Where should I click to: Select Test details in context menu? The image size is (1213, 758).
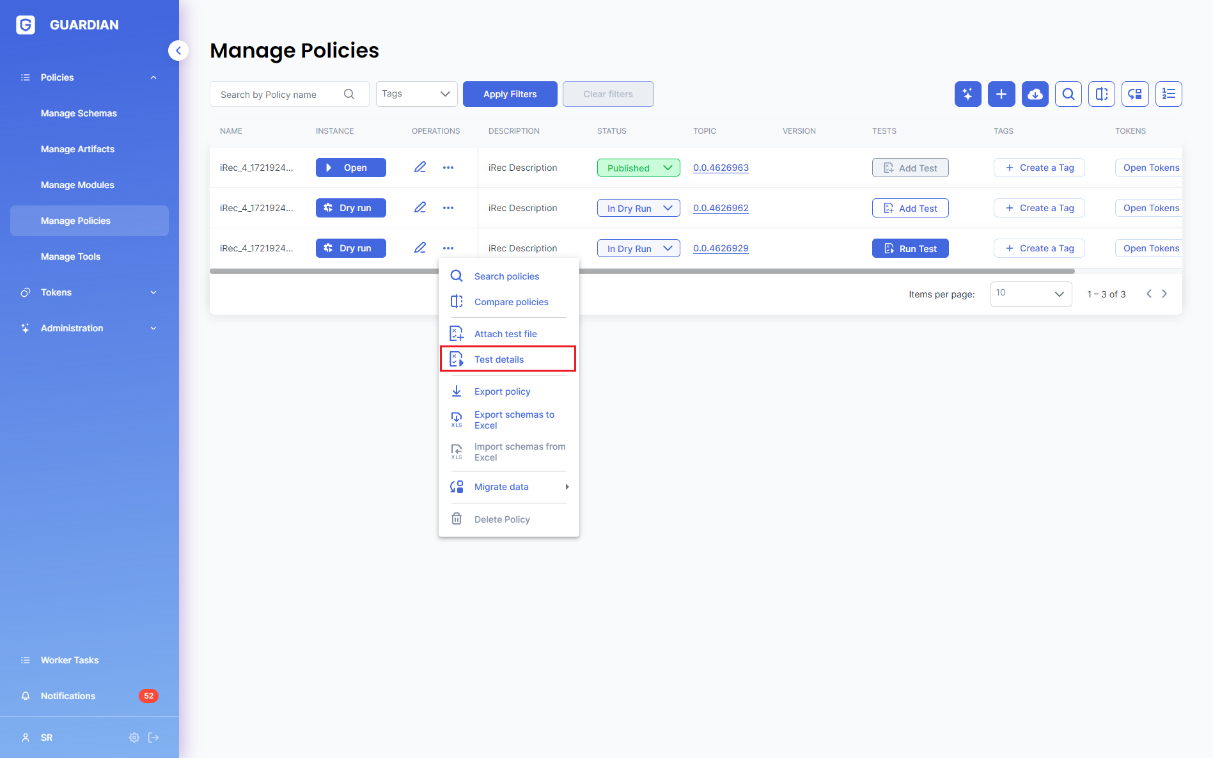pos(508,359)
